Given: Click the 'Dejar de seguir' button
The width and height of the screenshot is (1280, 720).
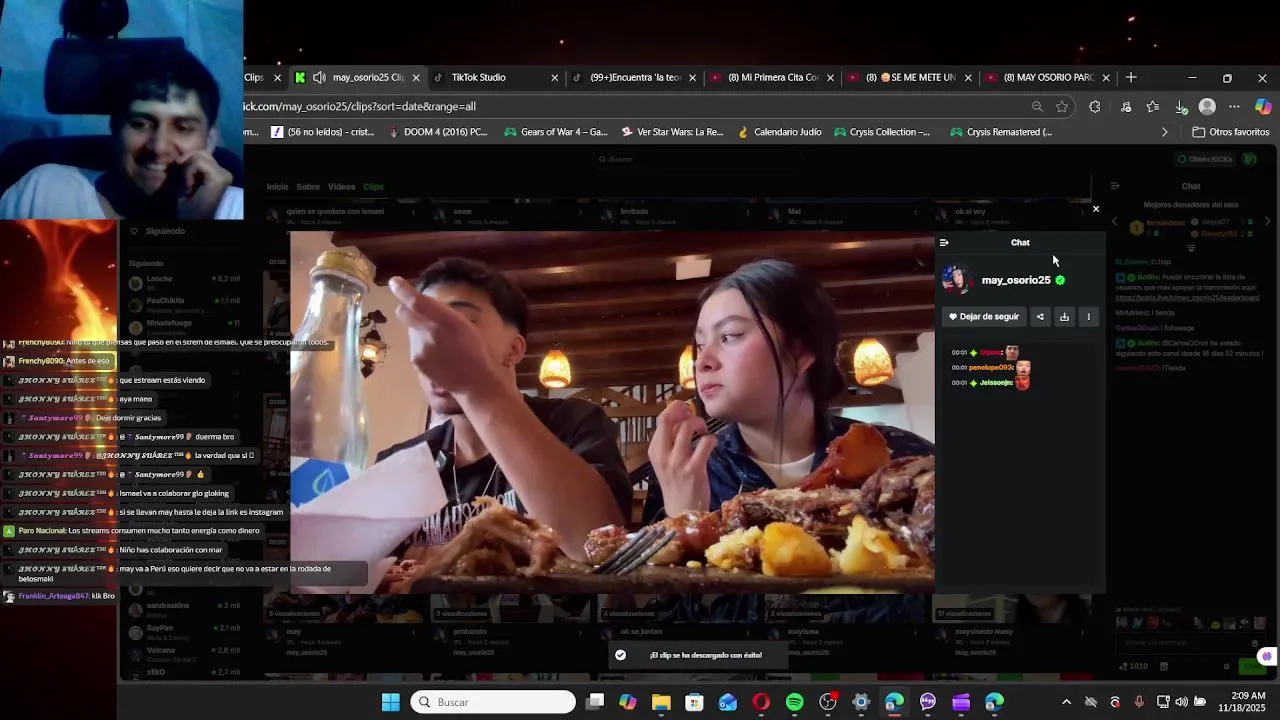Looking at the screenshot, I should [x=984, y=317].
